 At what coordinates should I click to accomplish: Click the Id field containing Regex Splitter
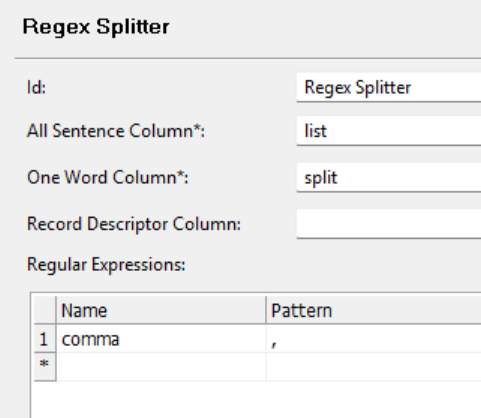(389, 87)
